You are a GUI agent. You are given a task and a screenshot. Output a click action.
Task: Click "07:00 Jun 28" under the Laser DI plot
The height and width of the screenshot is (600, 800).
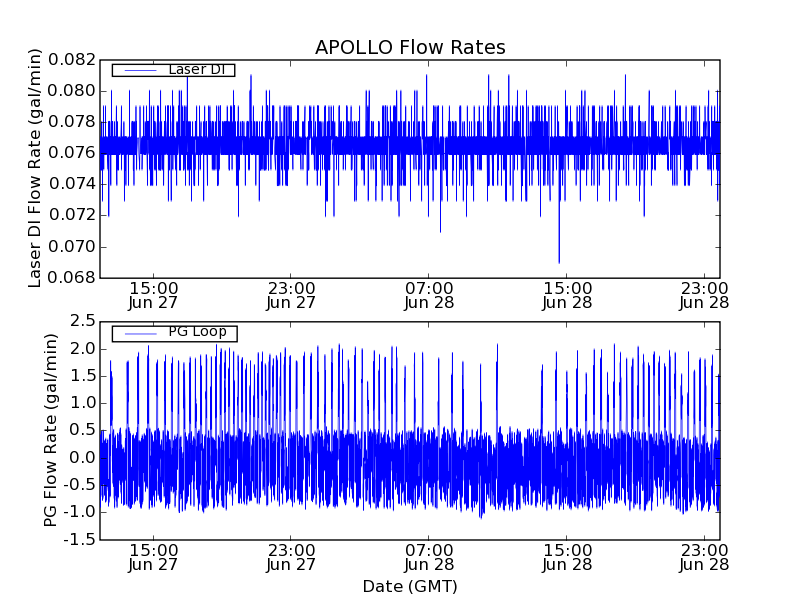(429, 295)
